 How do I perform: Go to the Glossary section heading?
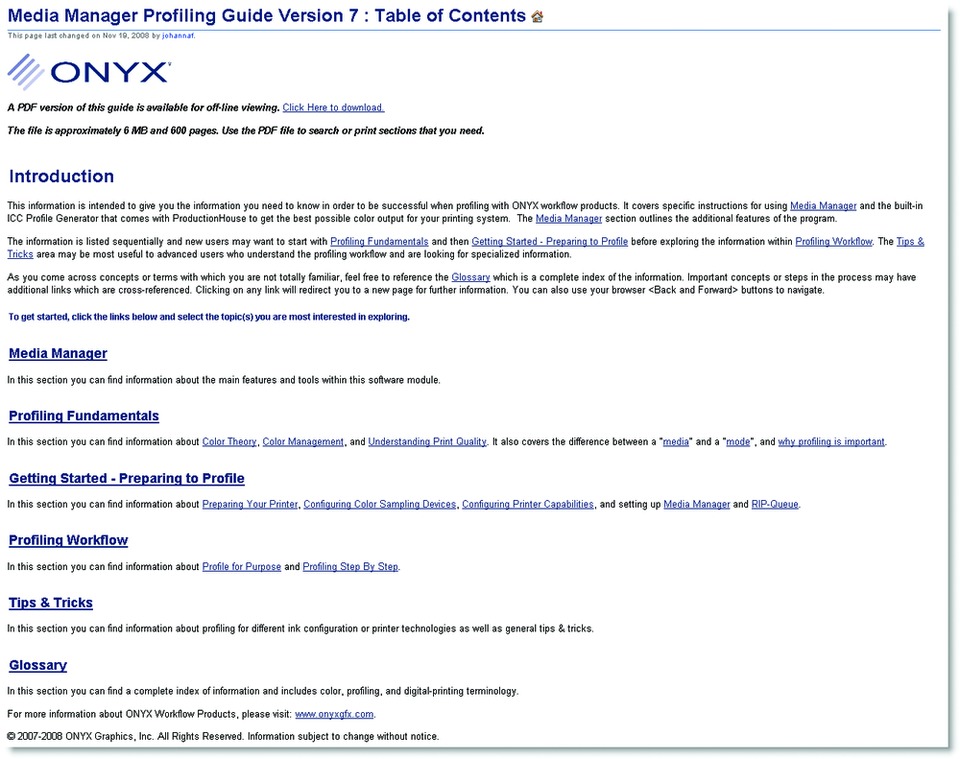38,665
